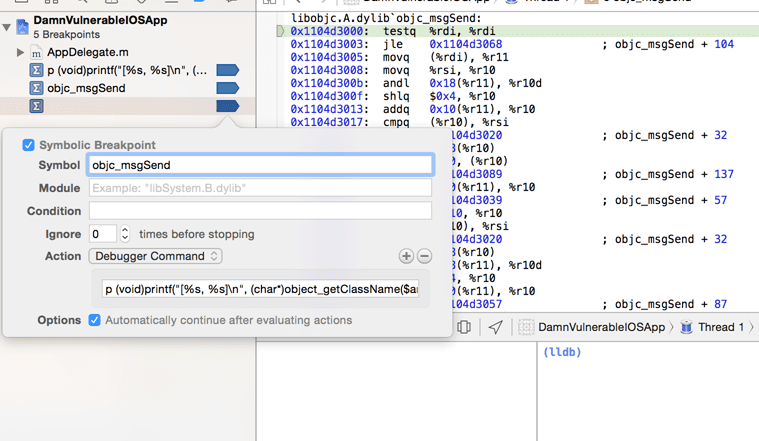Viewport: 759px width, 441px height.
Task: Click the Condition text field
Action: coord(260,211)
